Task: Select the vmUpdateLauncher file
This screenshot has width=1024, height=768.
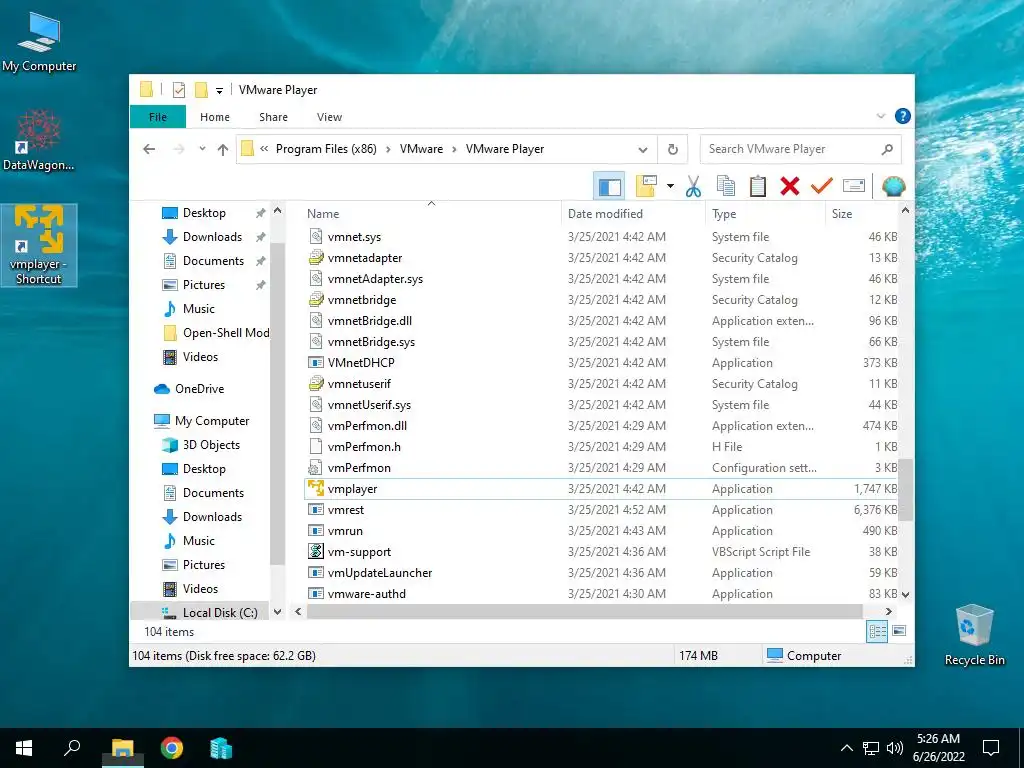Action: pyautogui.click(x=601, y=573)
